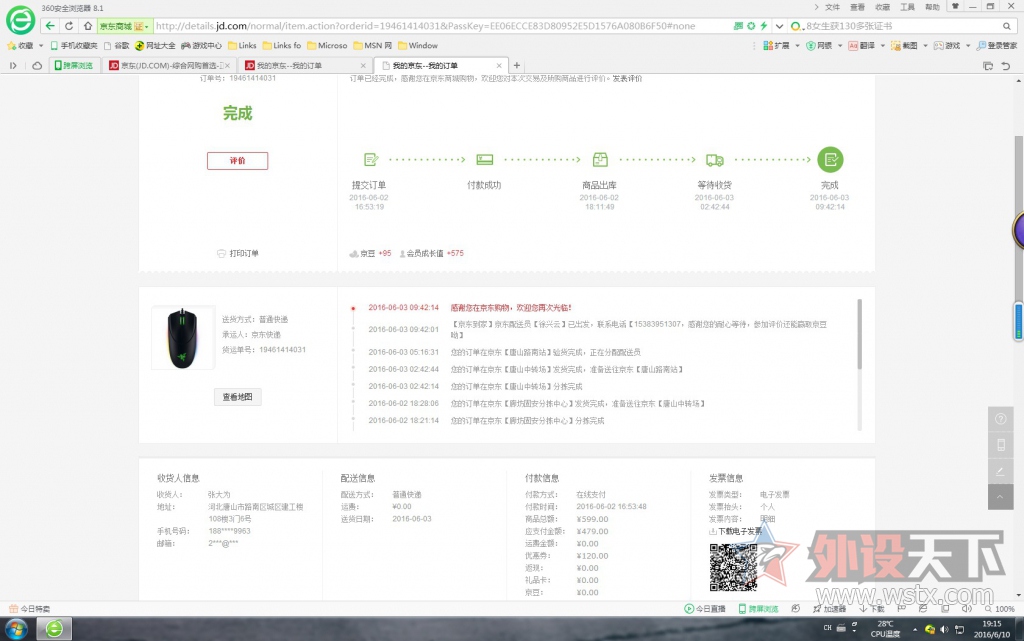Viewport: 1024px width, 641px height.
Task: Click the feedback pencil sidebar icon
Action: pos(1001,470)
